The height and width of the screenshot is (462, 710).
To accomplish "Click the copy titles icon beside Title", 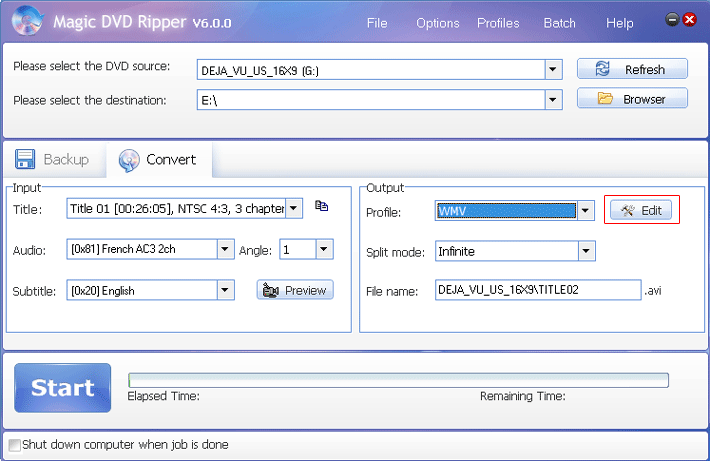I will (x=321, y=206).
